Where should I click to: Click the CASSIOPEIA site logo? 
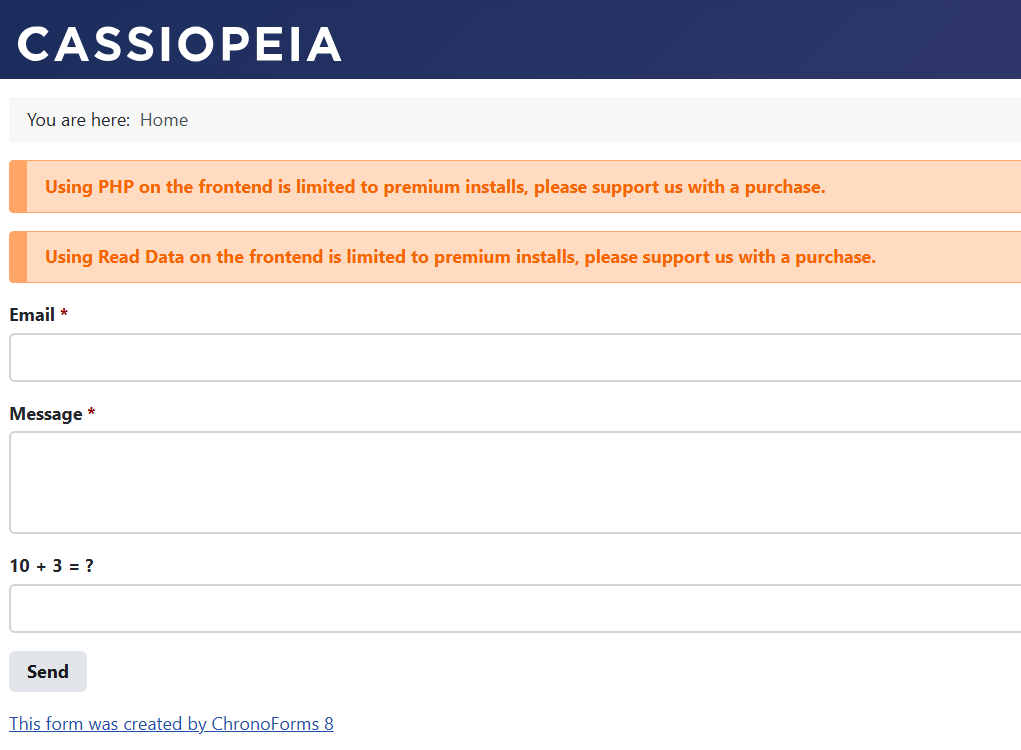(x=180, y=45)
